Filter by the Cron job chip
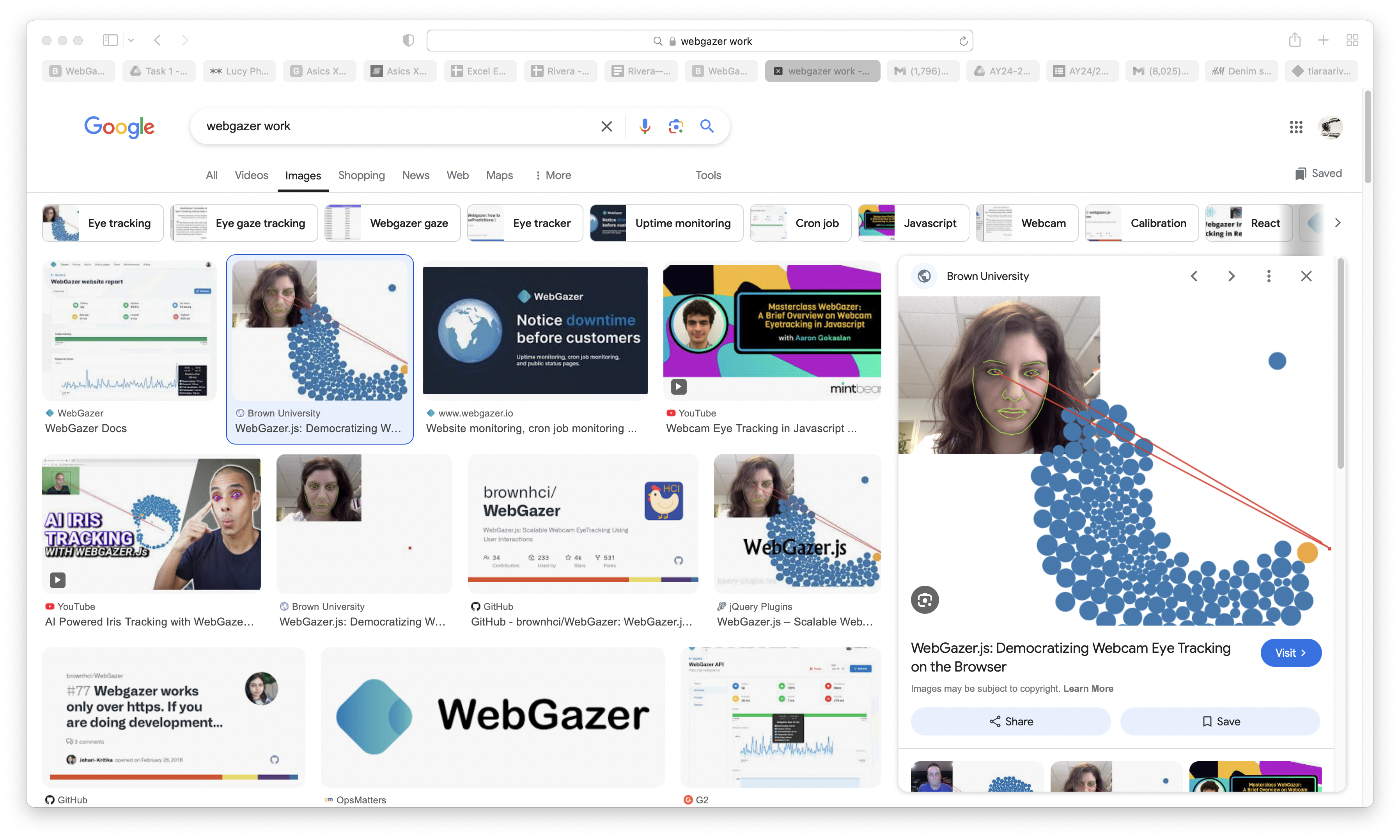This screenshot has height=840, width=1400. (x=800, y=223)
